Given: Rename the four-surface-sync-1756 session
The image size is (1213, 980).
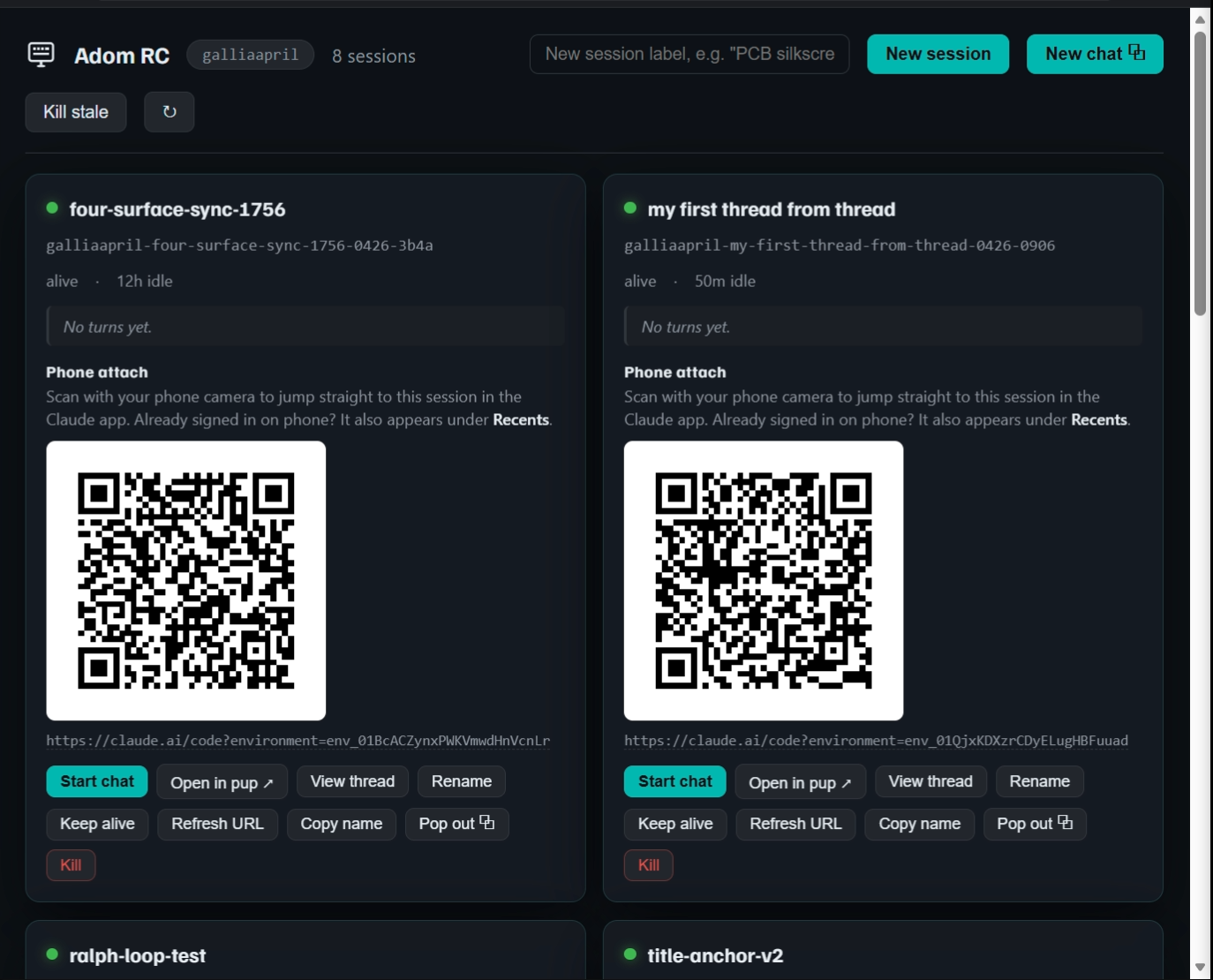Looking at the screenshot, I should point(462,781).
